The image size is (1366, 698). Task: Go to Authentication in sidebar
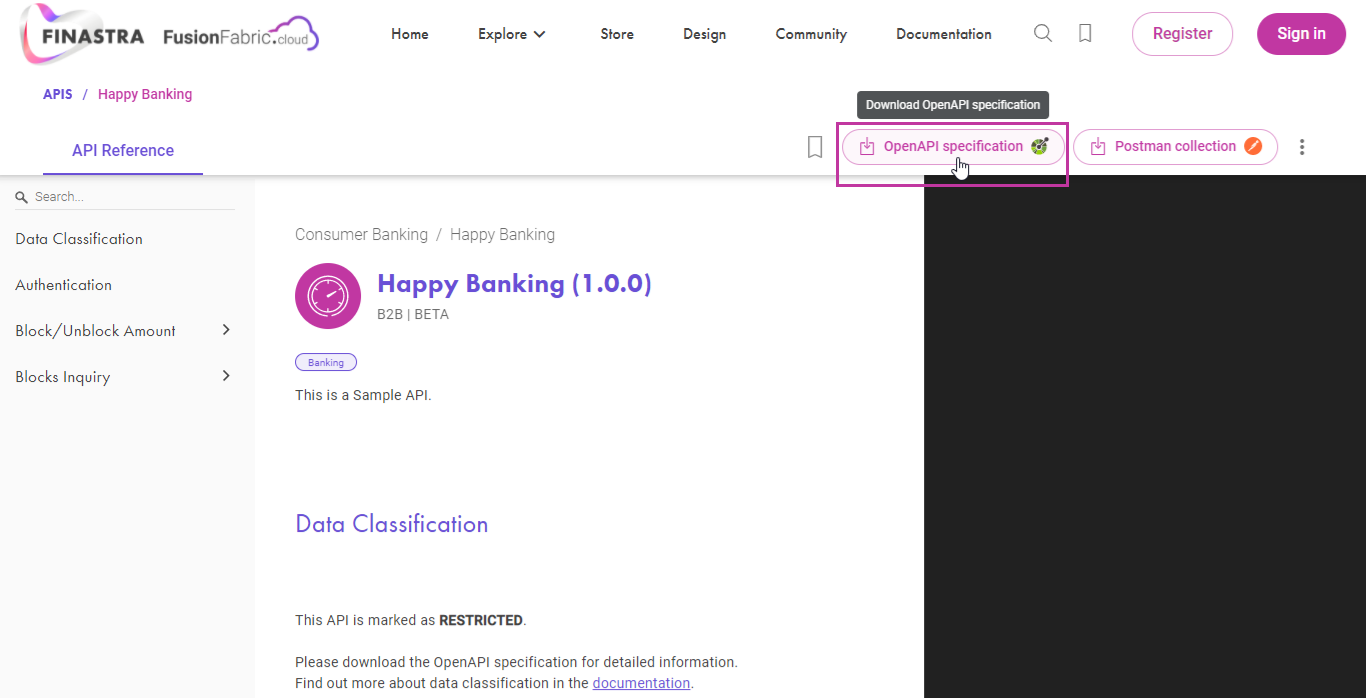coord(64,285)
